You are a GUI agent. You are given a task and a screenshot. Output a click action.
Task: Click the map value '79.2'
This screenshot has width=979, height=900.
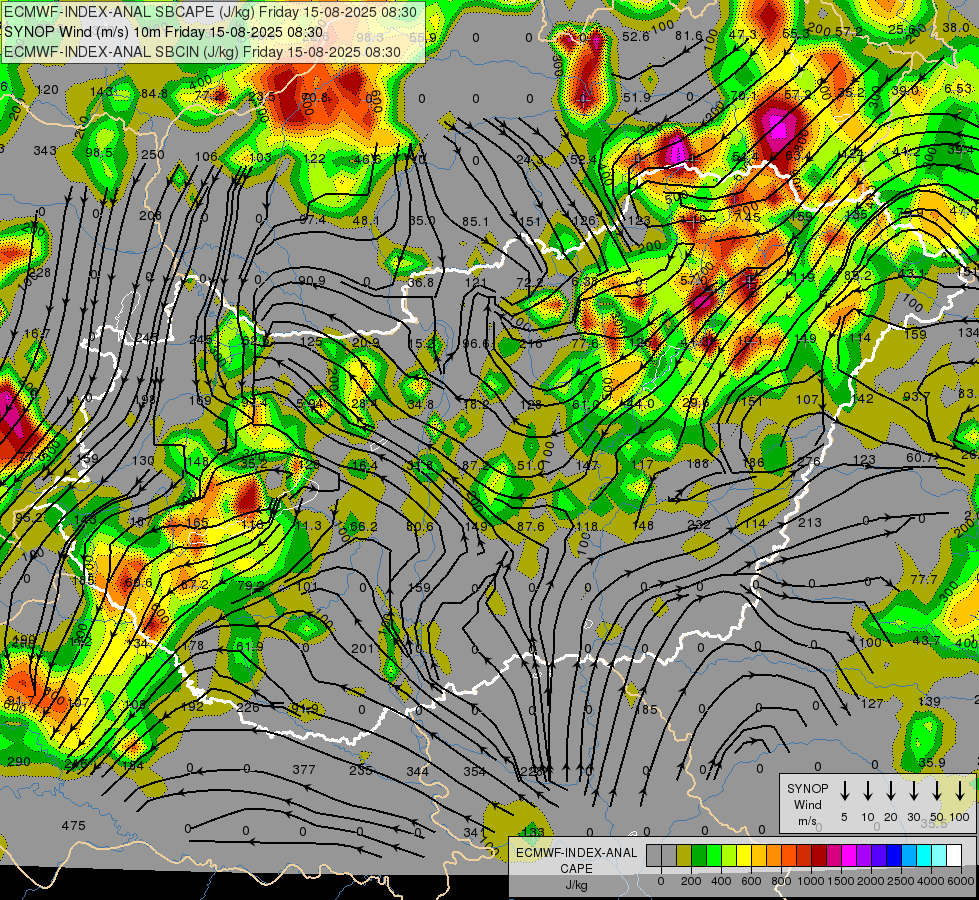click(x=250, y=586)
